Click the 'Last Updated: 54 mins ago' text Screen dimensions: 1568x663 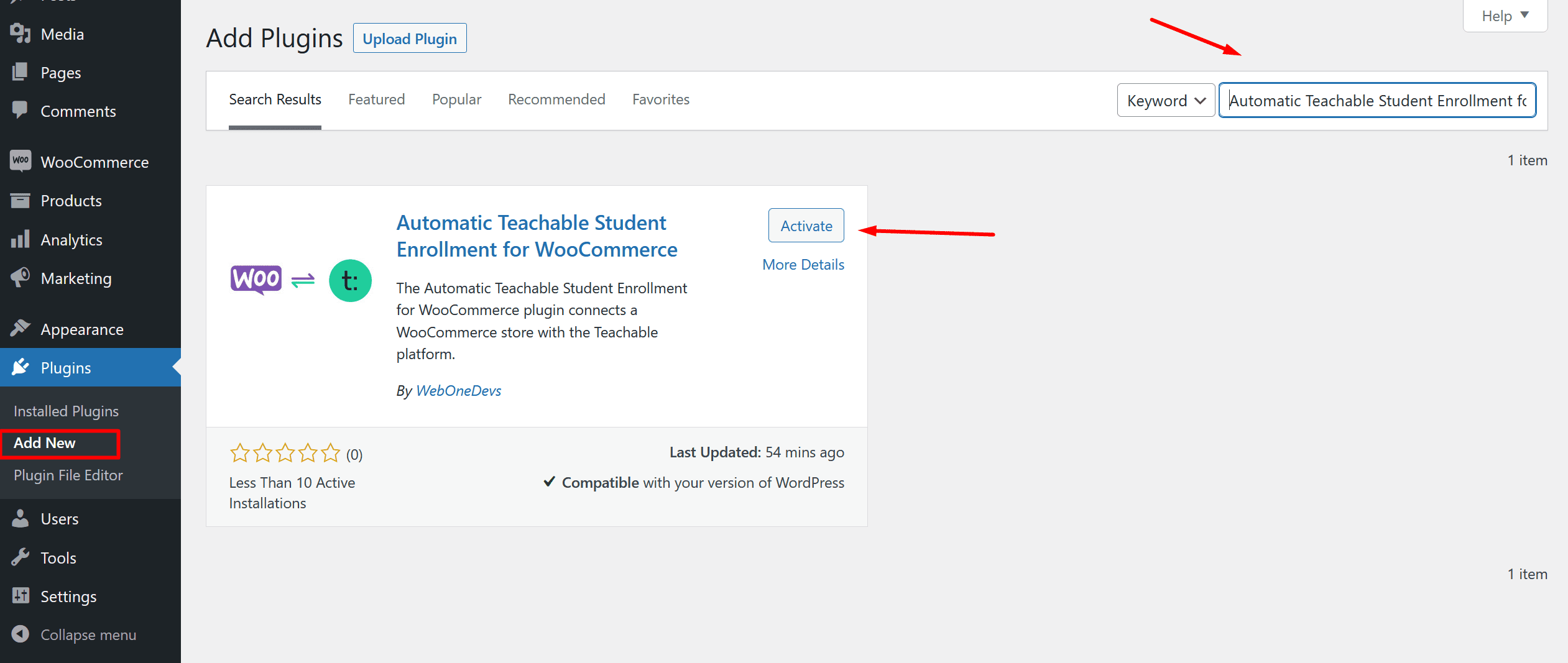(757, 452)
